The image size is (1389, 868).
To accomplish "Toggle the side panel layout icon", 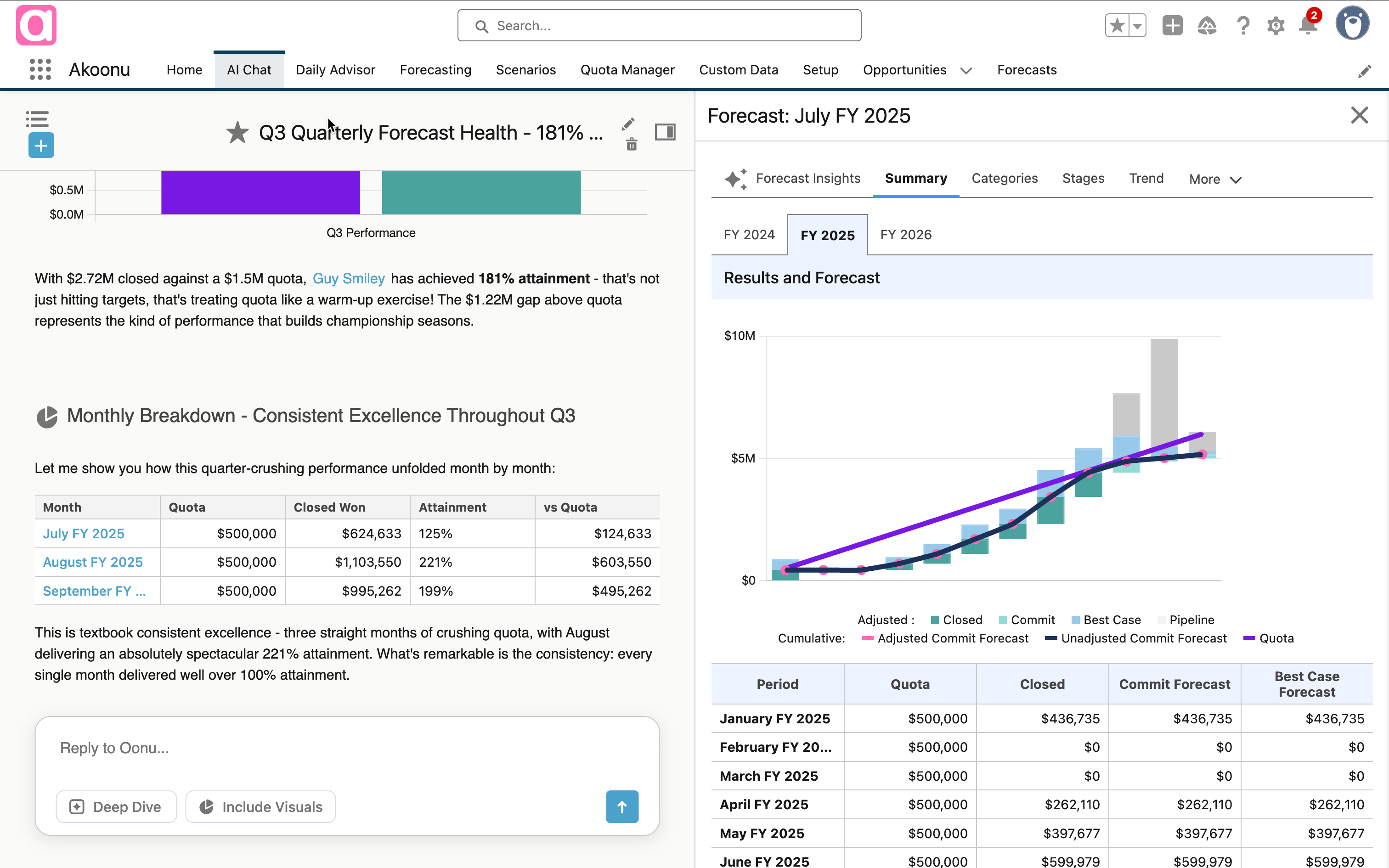I will (665, 131).
